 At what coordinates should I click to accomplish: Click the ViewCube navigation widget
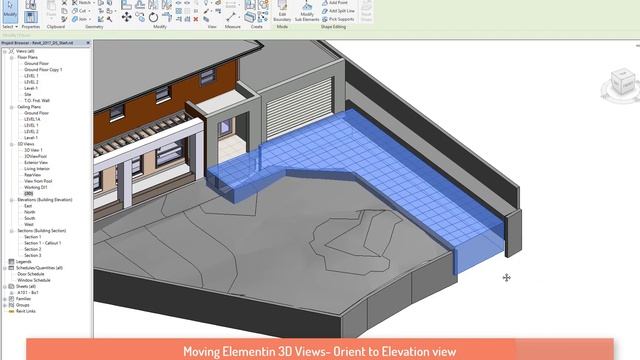[622, 83]
